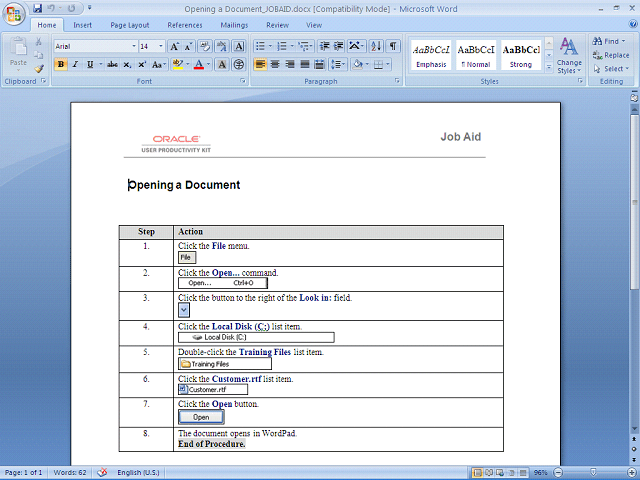Open the Change Styles menu
Screen dimensions: 640x480
[569, 56]
